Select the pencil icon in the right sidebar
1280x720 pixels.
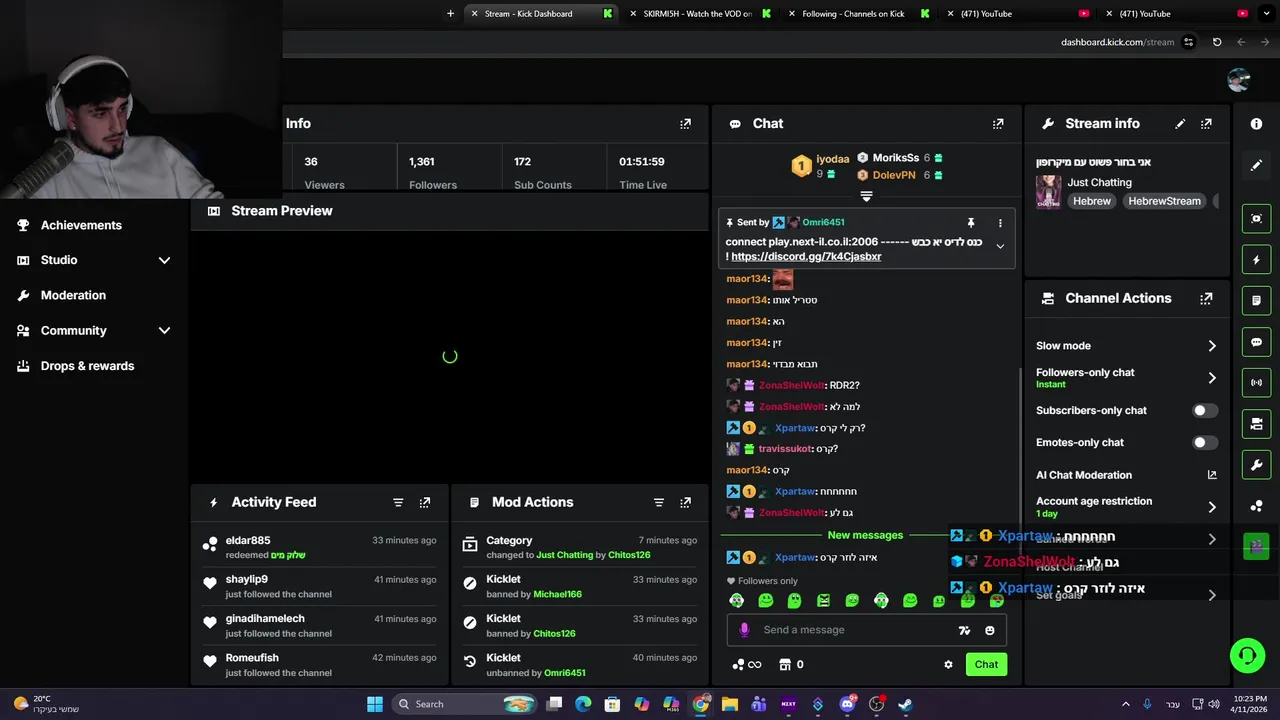click(x=1256, y=165)
